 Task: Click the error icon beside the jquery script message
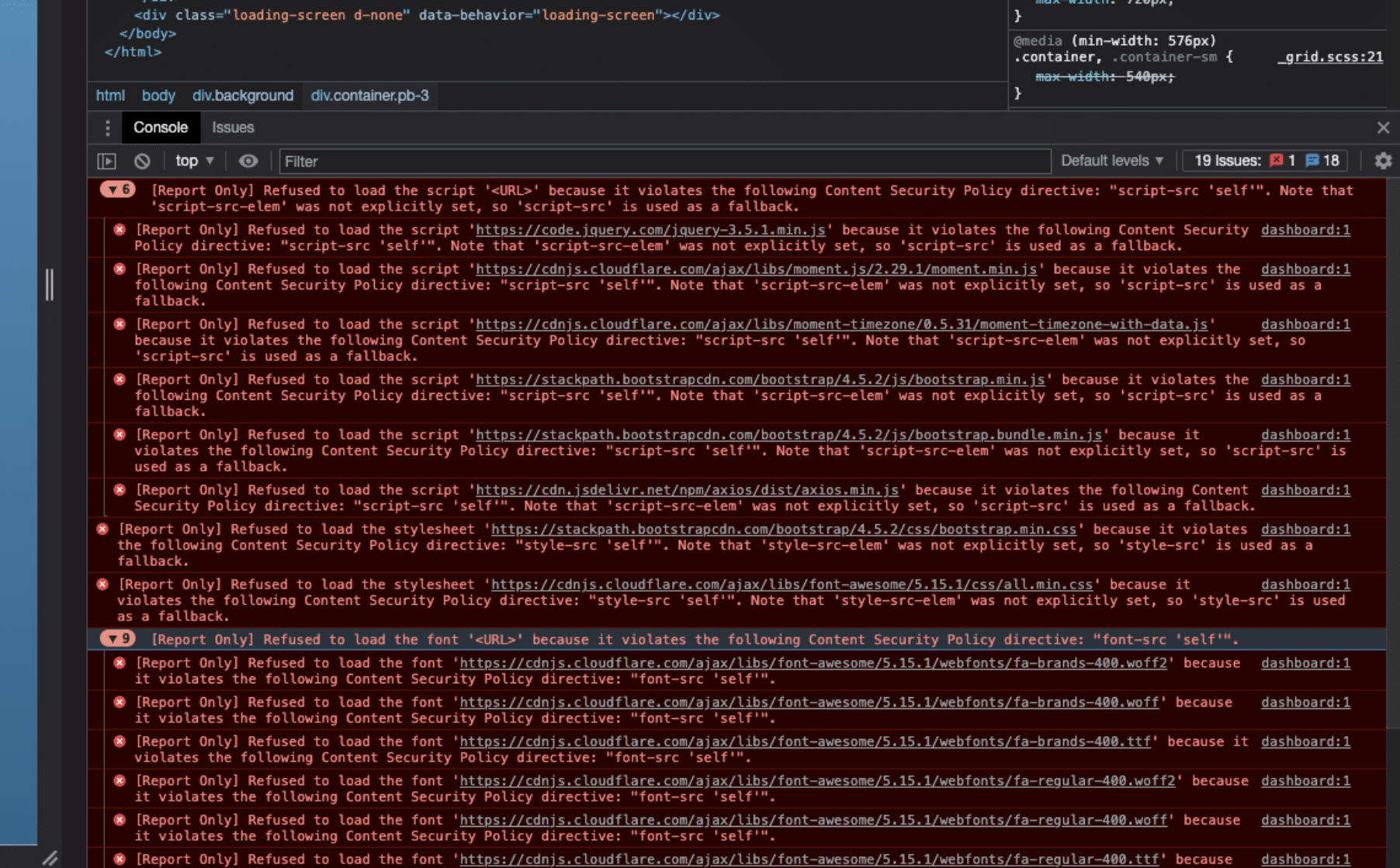click(x=120, y=230)
